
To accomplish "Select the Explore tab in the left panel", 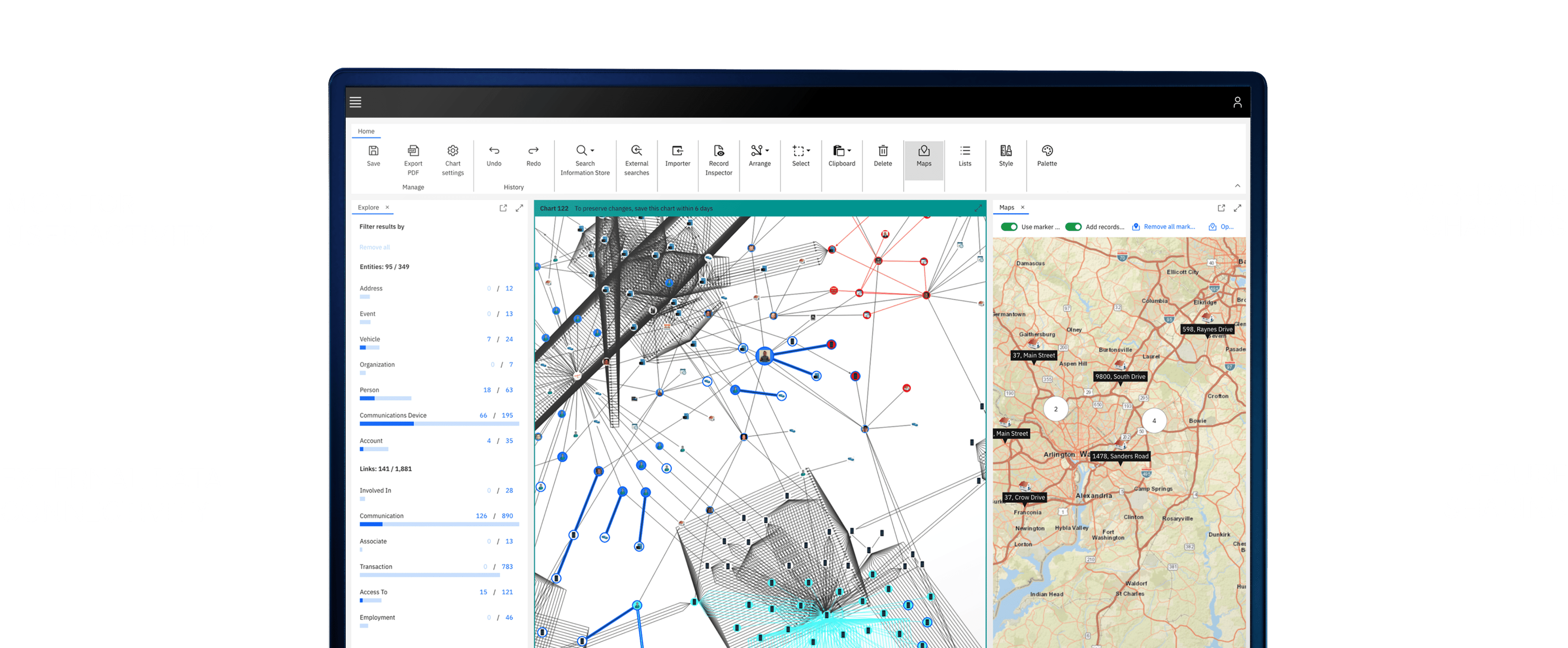I will click(369, 208).
